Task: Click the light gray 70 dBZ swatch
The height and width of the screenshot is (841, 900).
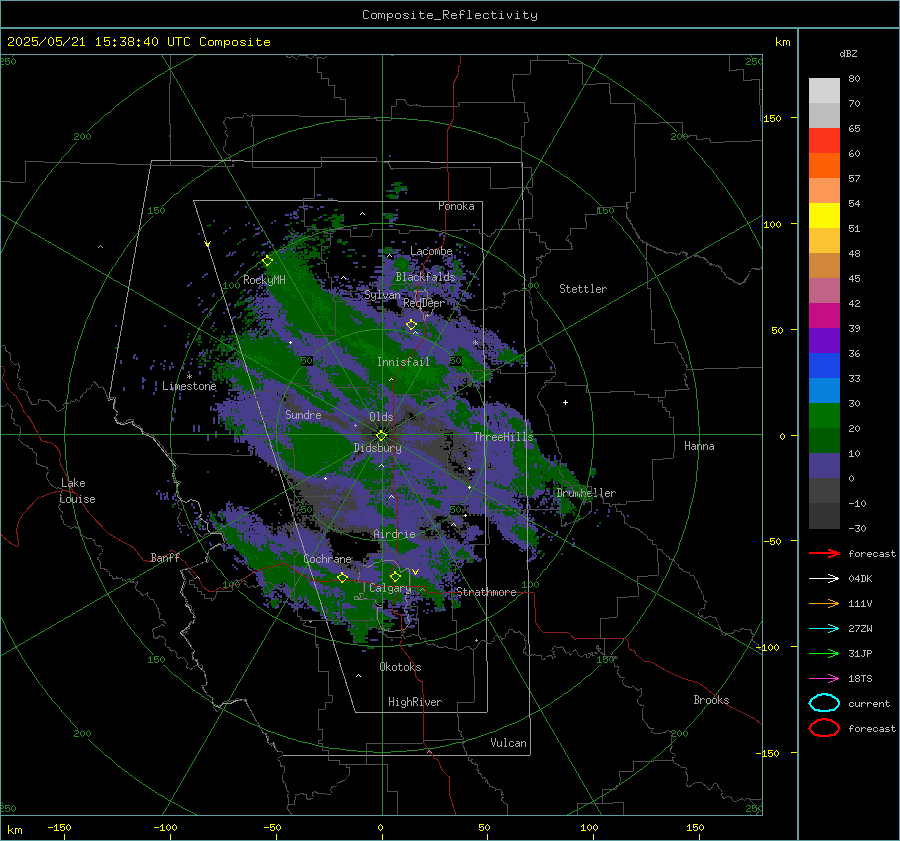Action: coord(824,90)
